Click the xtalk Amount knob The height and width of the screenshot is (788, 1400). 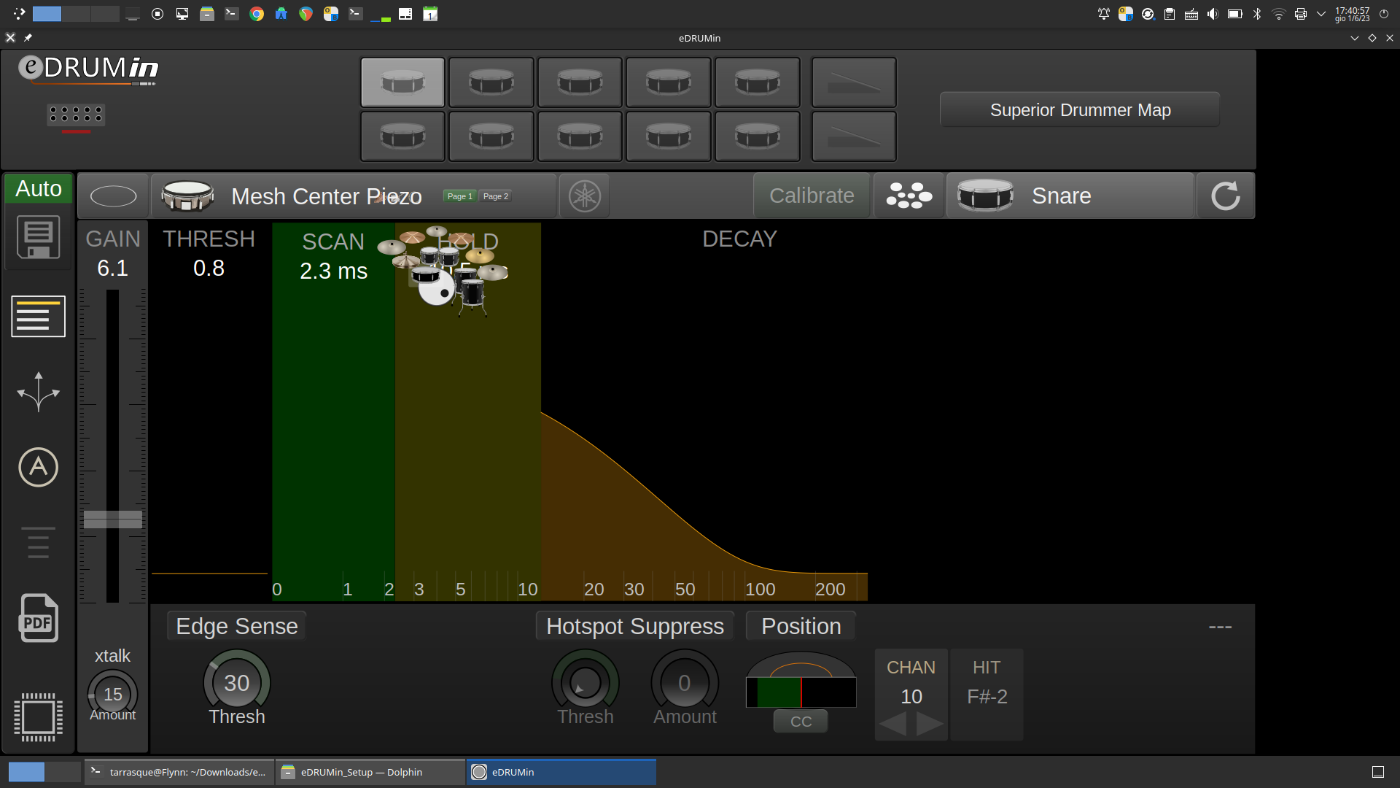point(113,694)
